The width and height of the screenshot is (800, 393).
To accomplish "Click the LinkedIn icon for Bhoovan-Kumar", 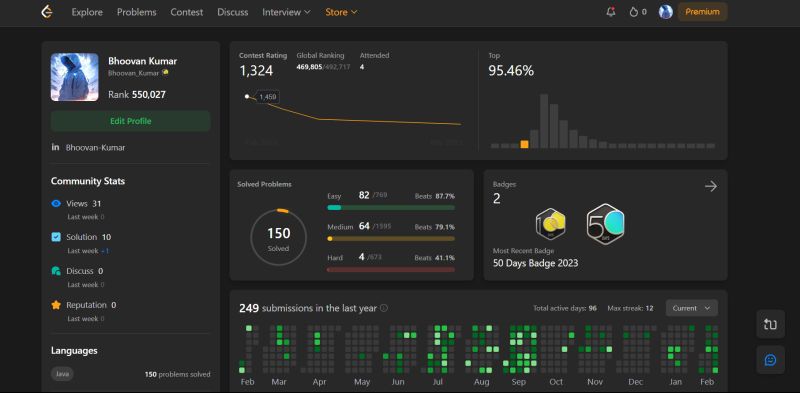I will coord(55,147).
